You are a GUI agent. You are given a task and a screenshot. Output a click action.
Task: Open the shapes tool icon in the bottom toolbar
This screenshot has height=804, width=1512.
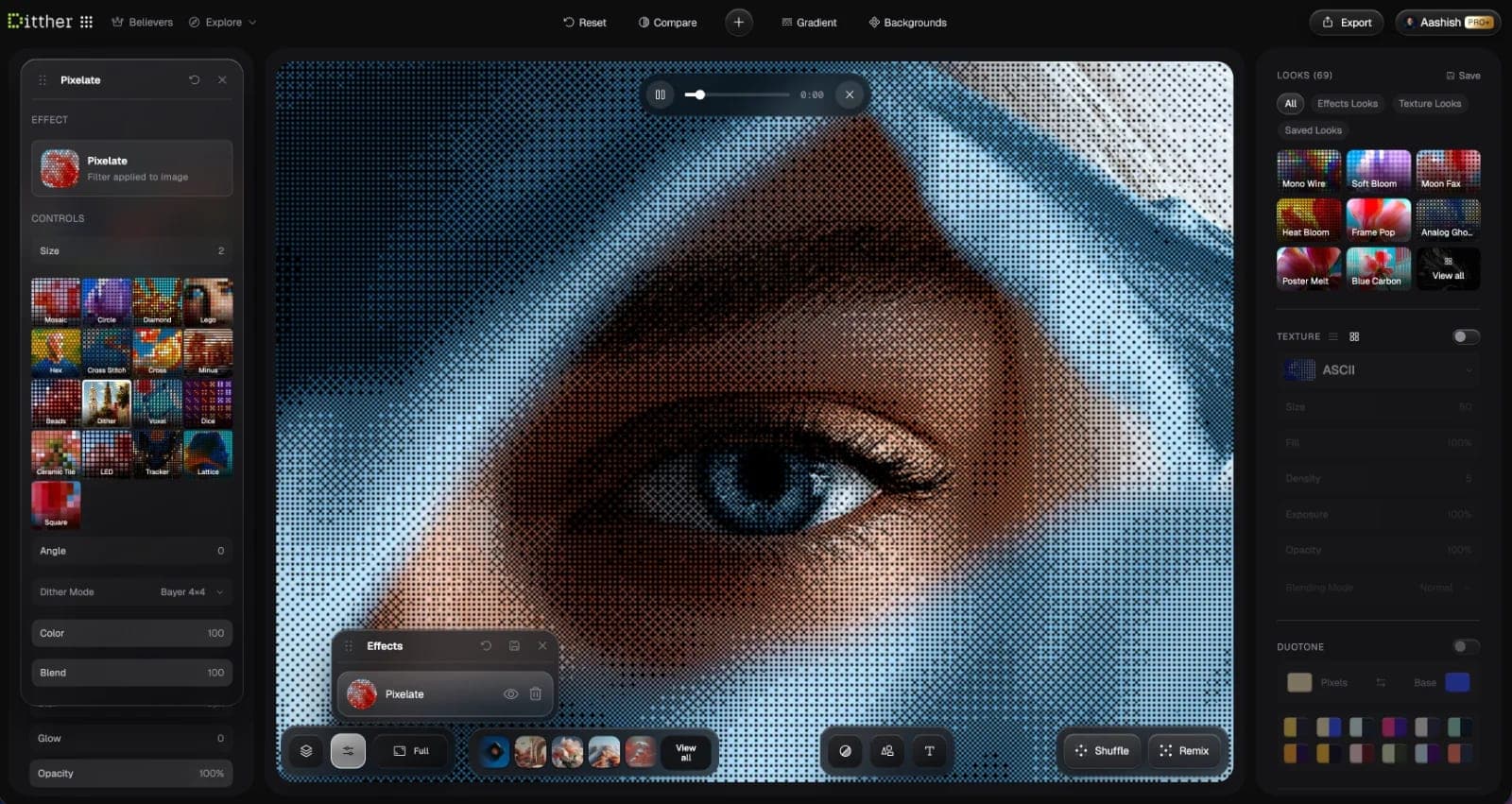(x=887, y=751)
